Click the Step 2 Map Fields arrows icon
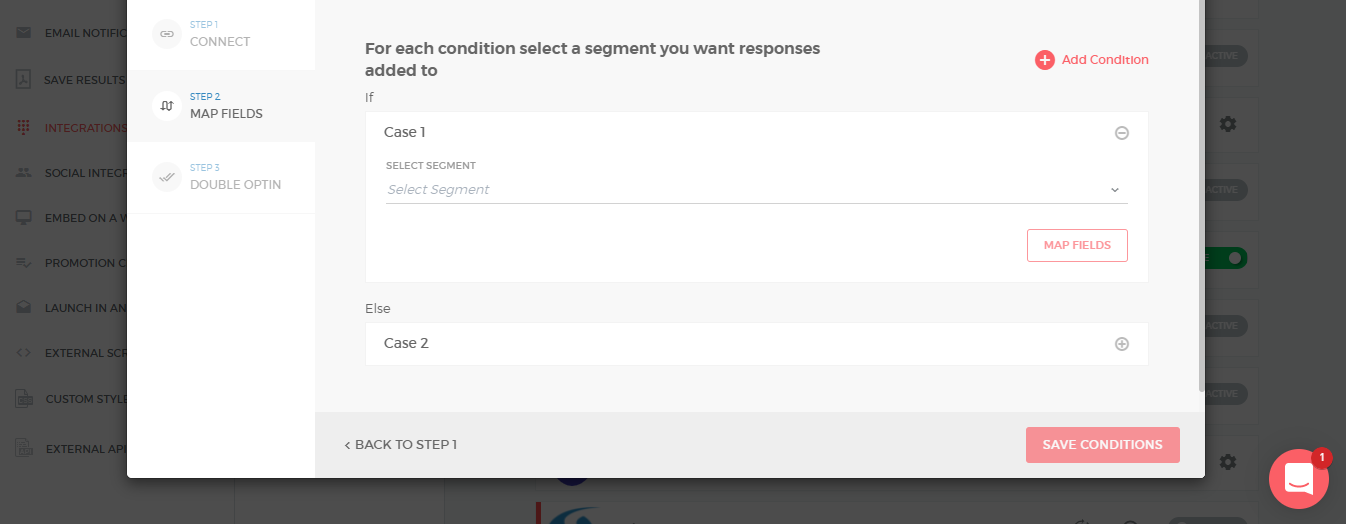Screen dimensions: 1346x524 [x=166, y=105]
